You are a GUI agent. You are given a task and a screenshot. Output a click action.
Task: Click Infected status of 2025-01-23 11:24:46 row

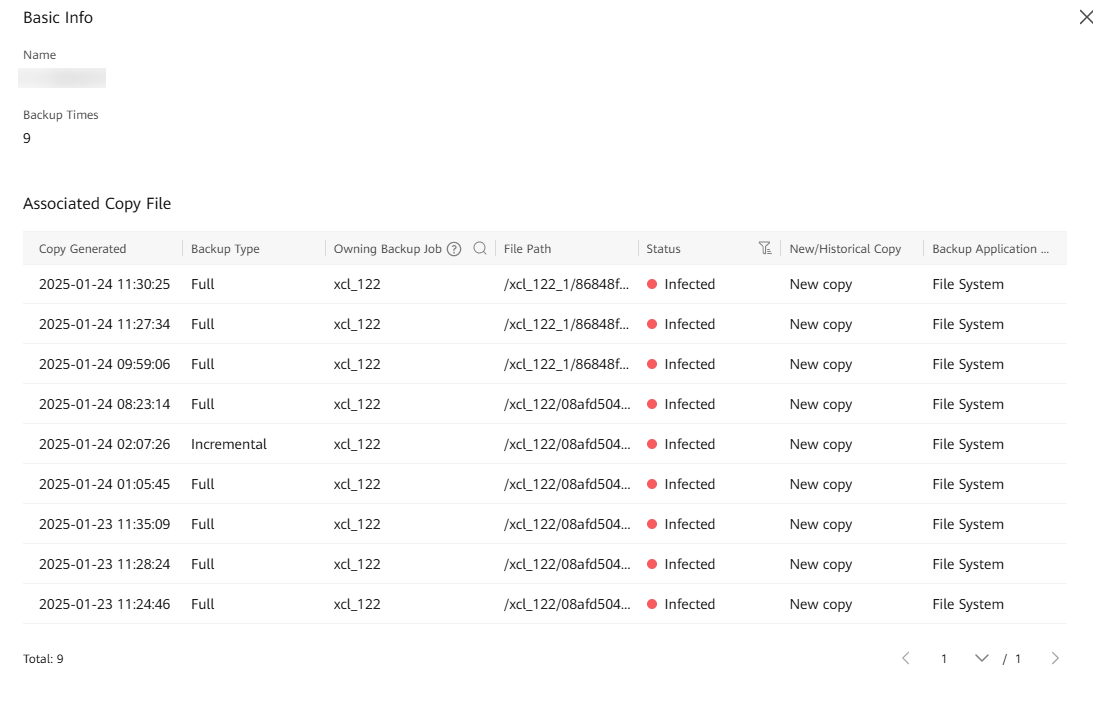(689, 604)
